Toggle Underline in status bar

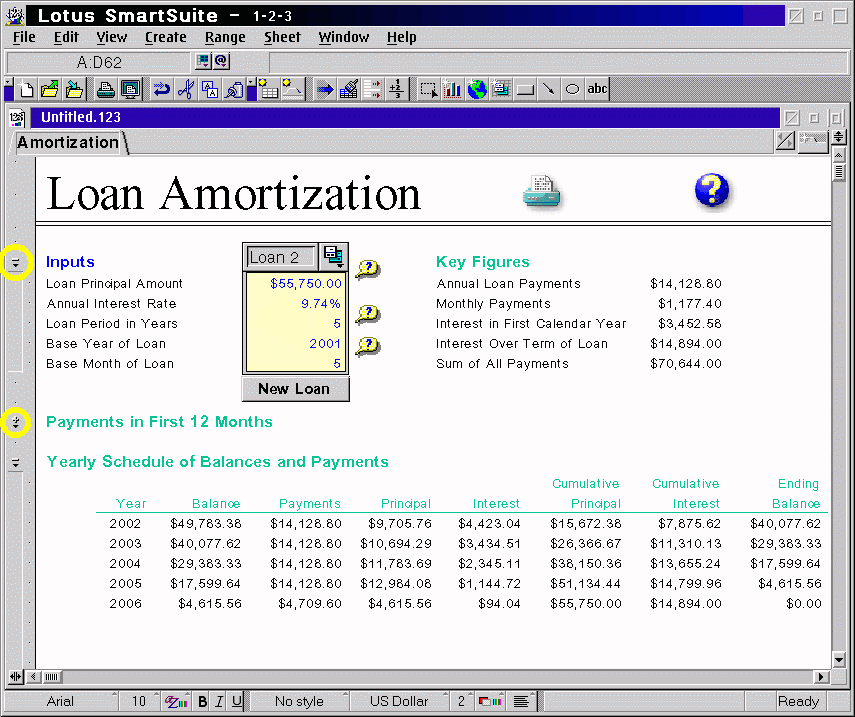[237, 701]
